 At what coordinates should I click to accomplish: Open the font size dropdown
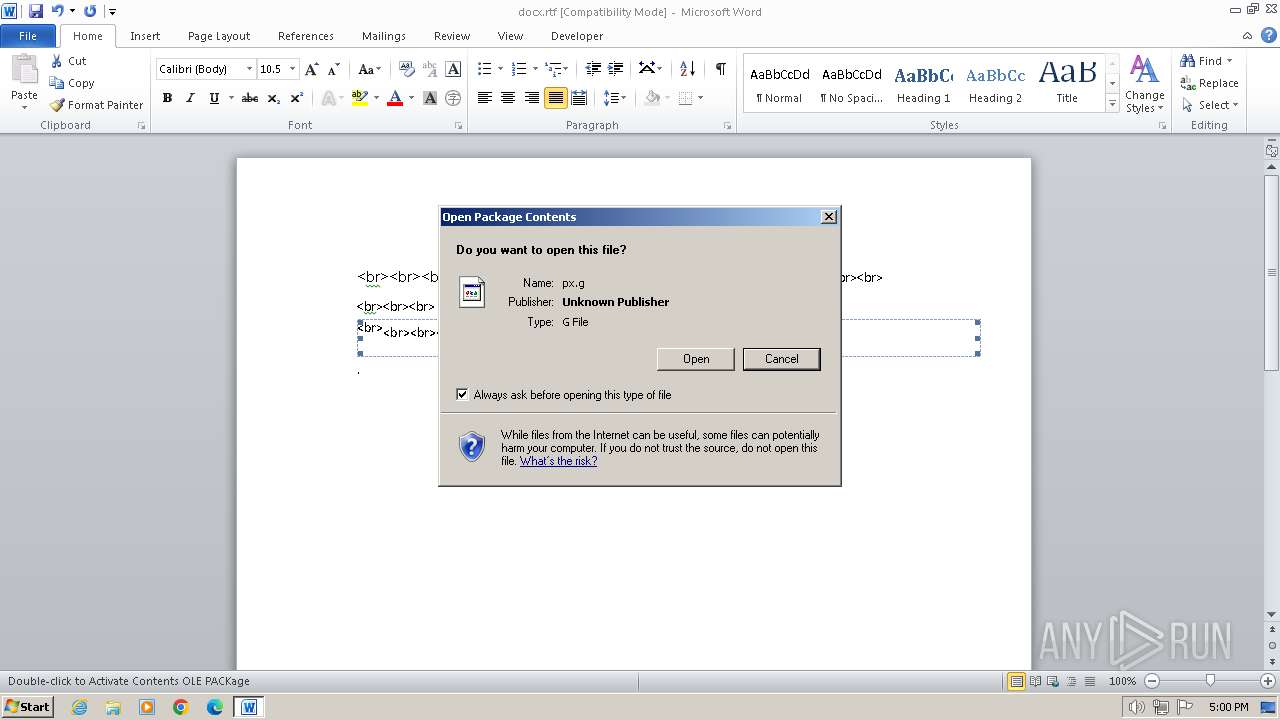tap(292, 69)
